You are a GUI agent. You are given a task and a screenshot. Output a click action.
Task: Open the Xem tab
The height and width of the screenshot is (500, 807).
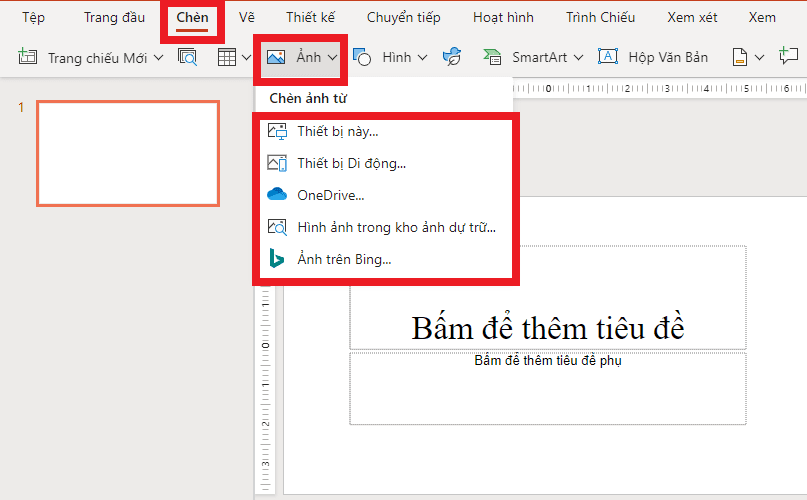coord(762,18)
